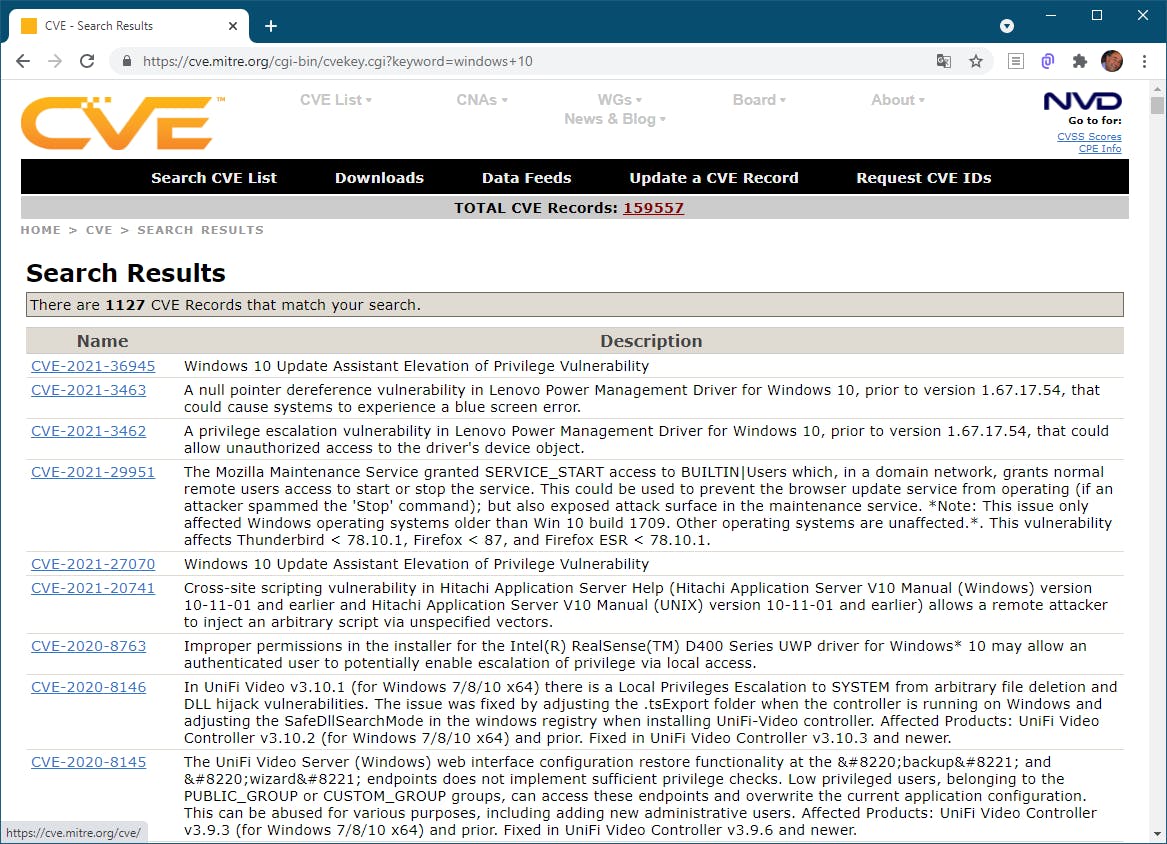Reload the page with the refresh icon
This screenshot has width=1167, height=844.
pos(87,61)
